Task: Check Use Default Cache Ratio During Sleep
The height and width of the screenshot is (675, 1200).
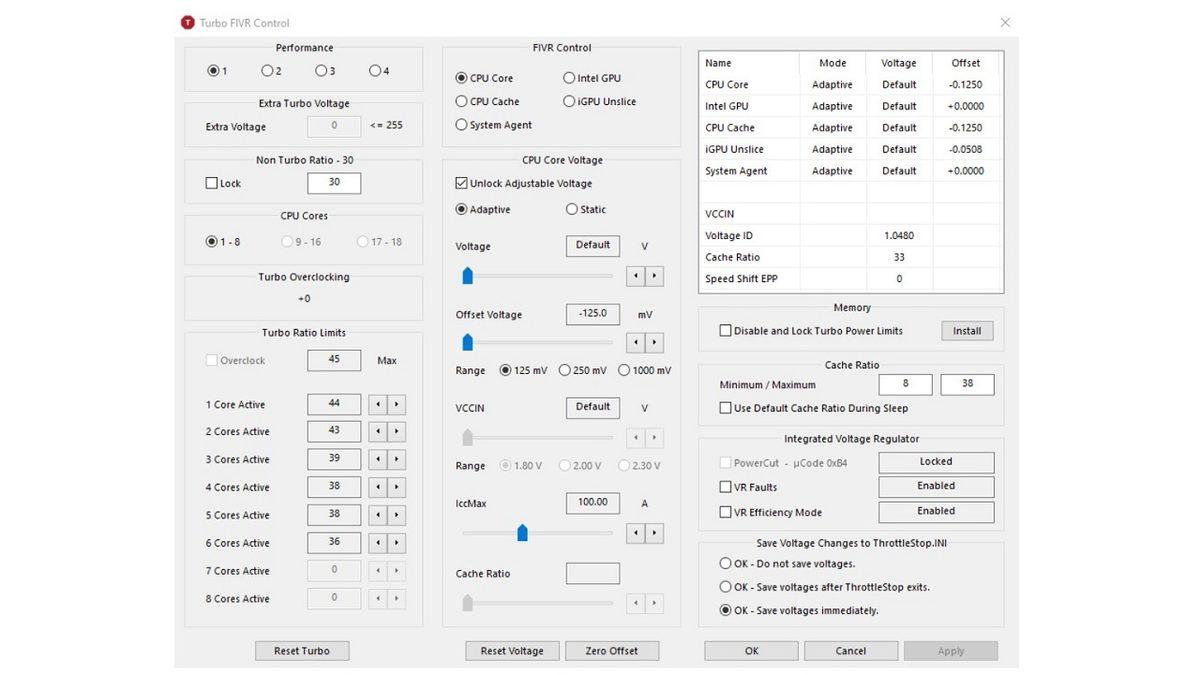Action: pos(725,408)
